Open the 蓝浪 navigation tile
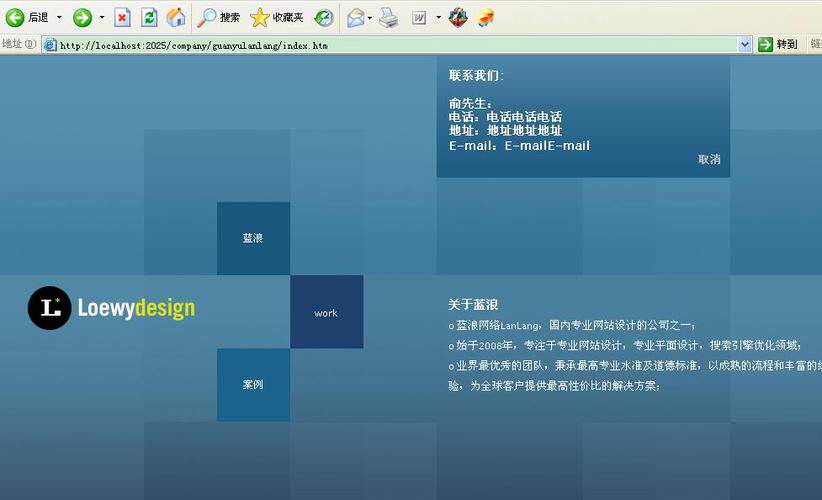 (x=253, y=238)
